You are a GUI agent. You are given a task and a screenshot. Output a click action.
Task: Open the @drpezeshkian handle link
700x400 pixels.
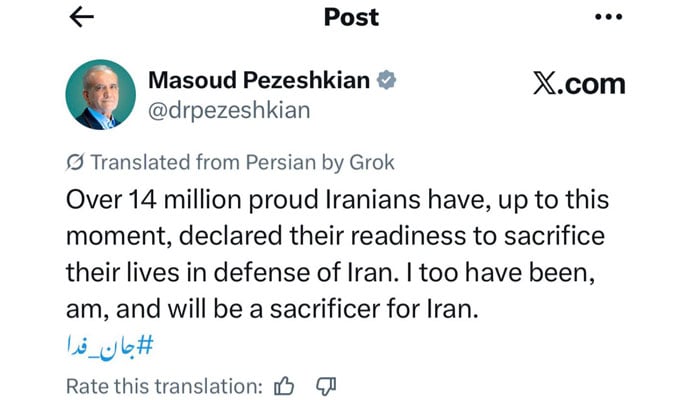228,110
